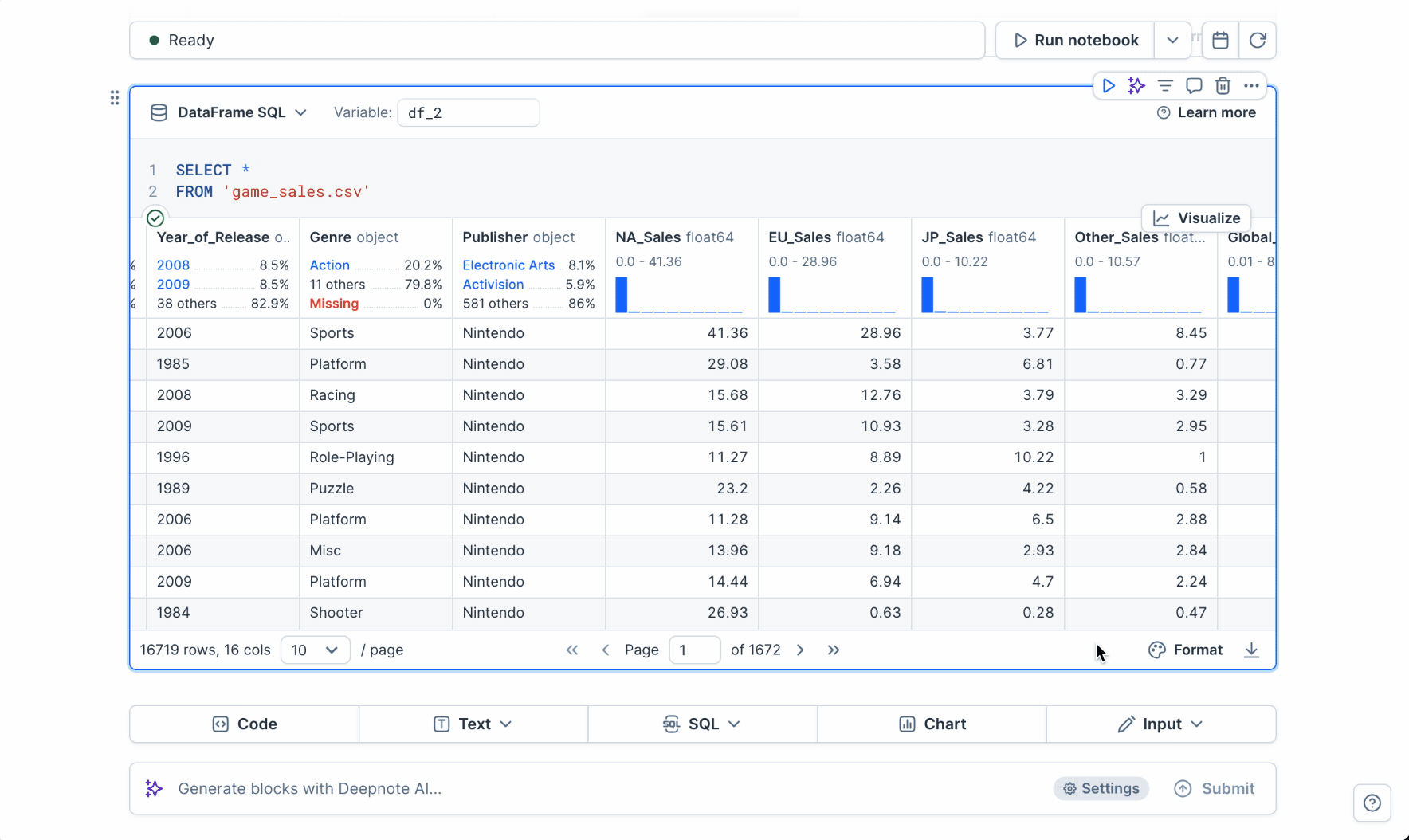
Task: Click the refresh notebook icon
Action: (x=1258, y=41)
